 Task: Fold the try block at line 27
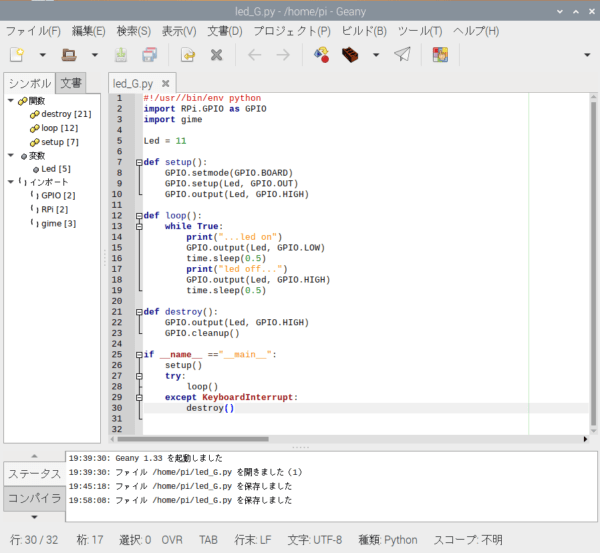point(139,376)
